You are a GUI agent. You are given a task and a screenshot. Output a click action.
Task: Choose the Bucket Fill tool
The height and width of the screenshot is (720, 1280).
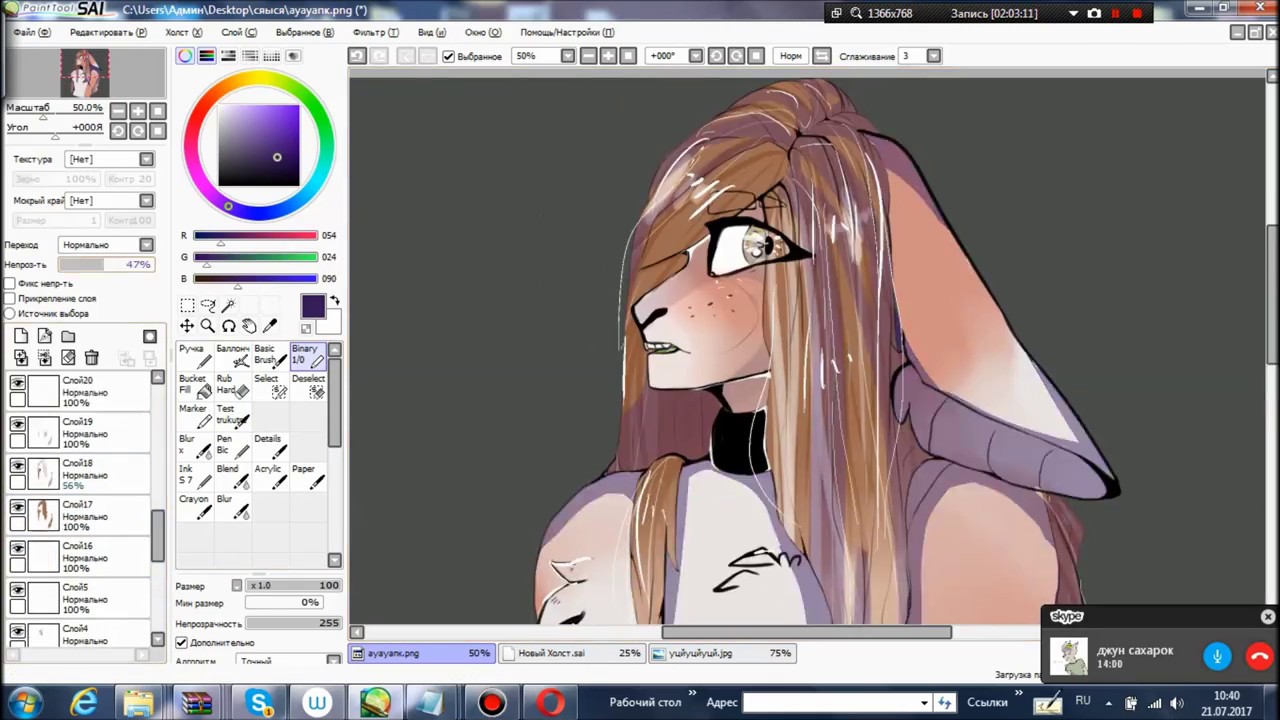(195, 386)
